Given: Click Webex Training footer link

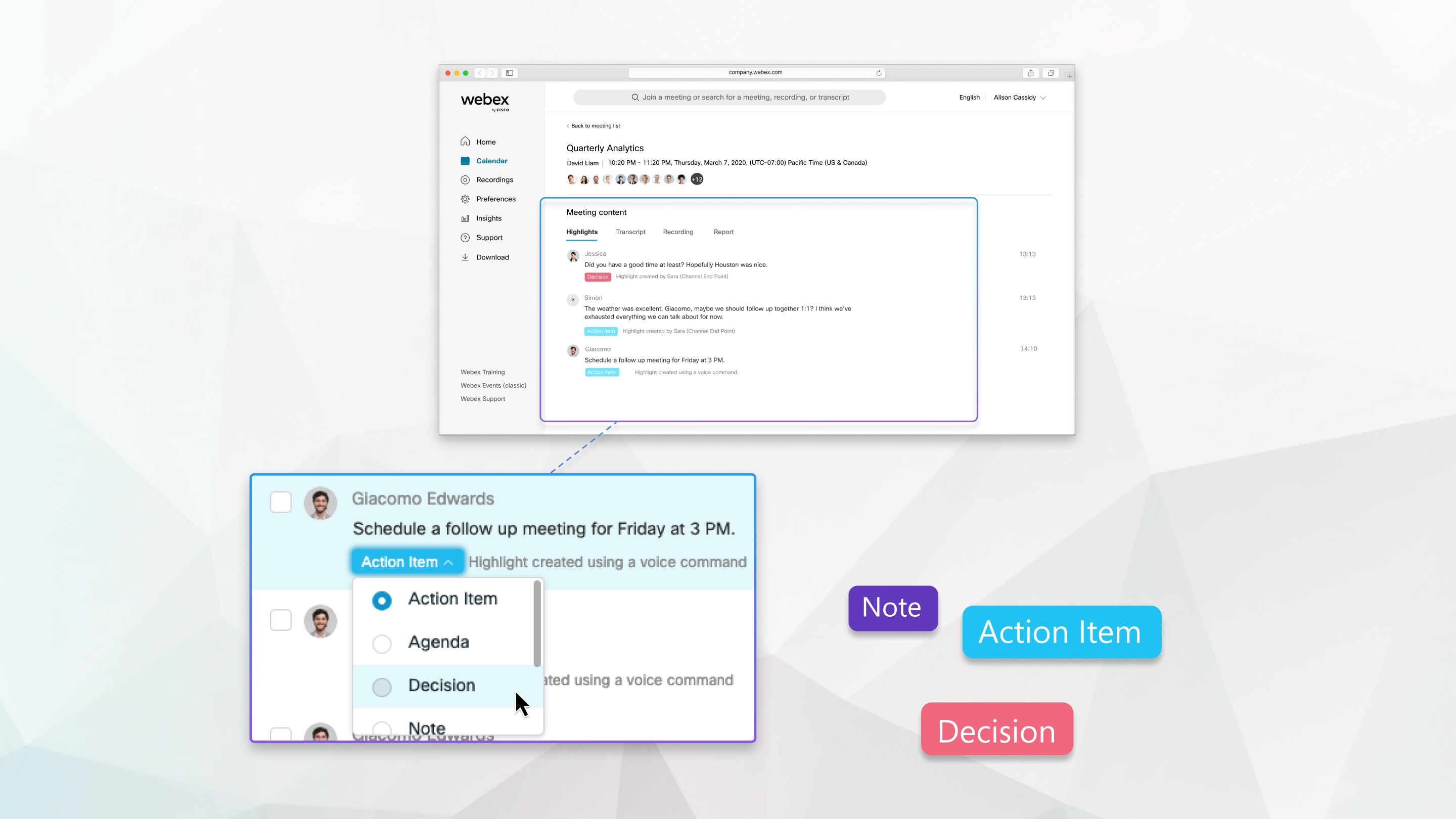Looking at the screenshot, I should click(482, 371).
